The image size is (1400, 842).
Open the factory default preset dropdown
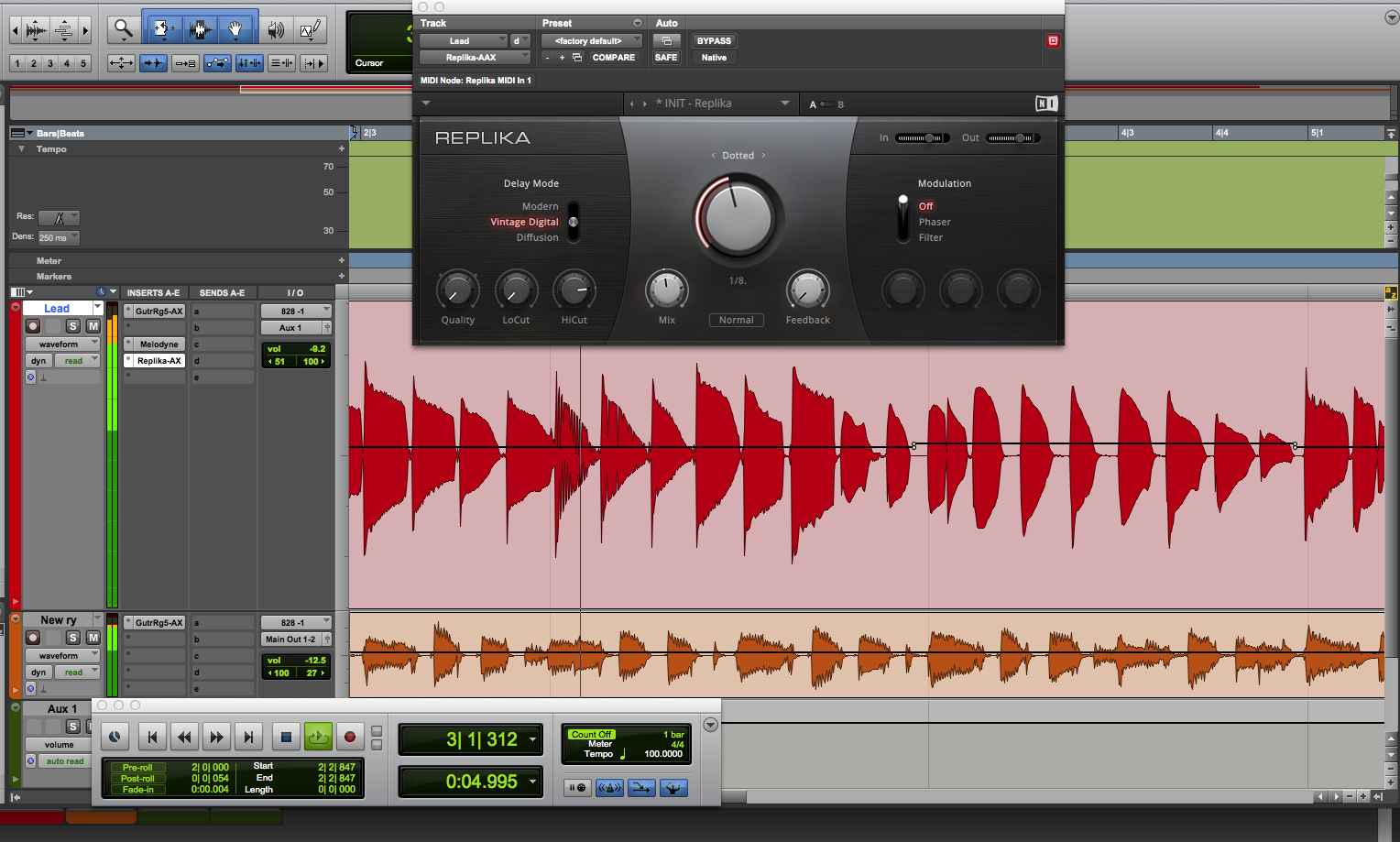[x=591, y=41]
